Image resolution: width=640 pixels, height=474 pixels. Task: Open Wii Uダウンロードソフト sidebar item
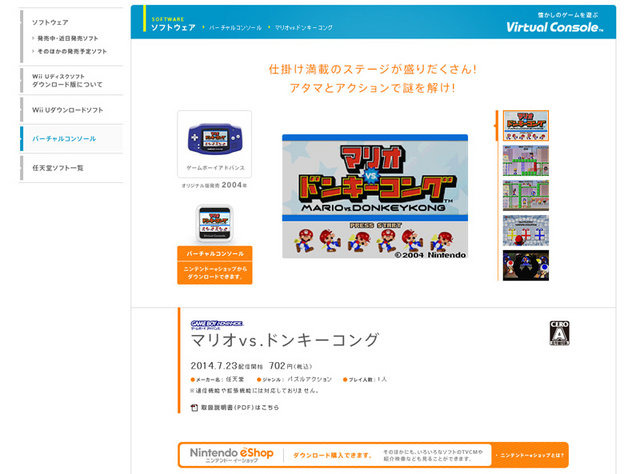(68, 110)
